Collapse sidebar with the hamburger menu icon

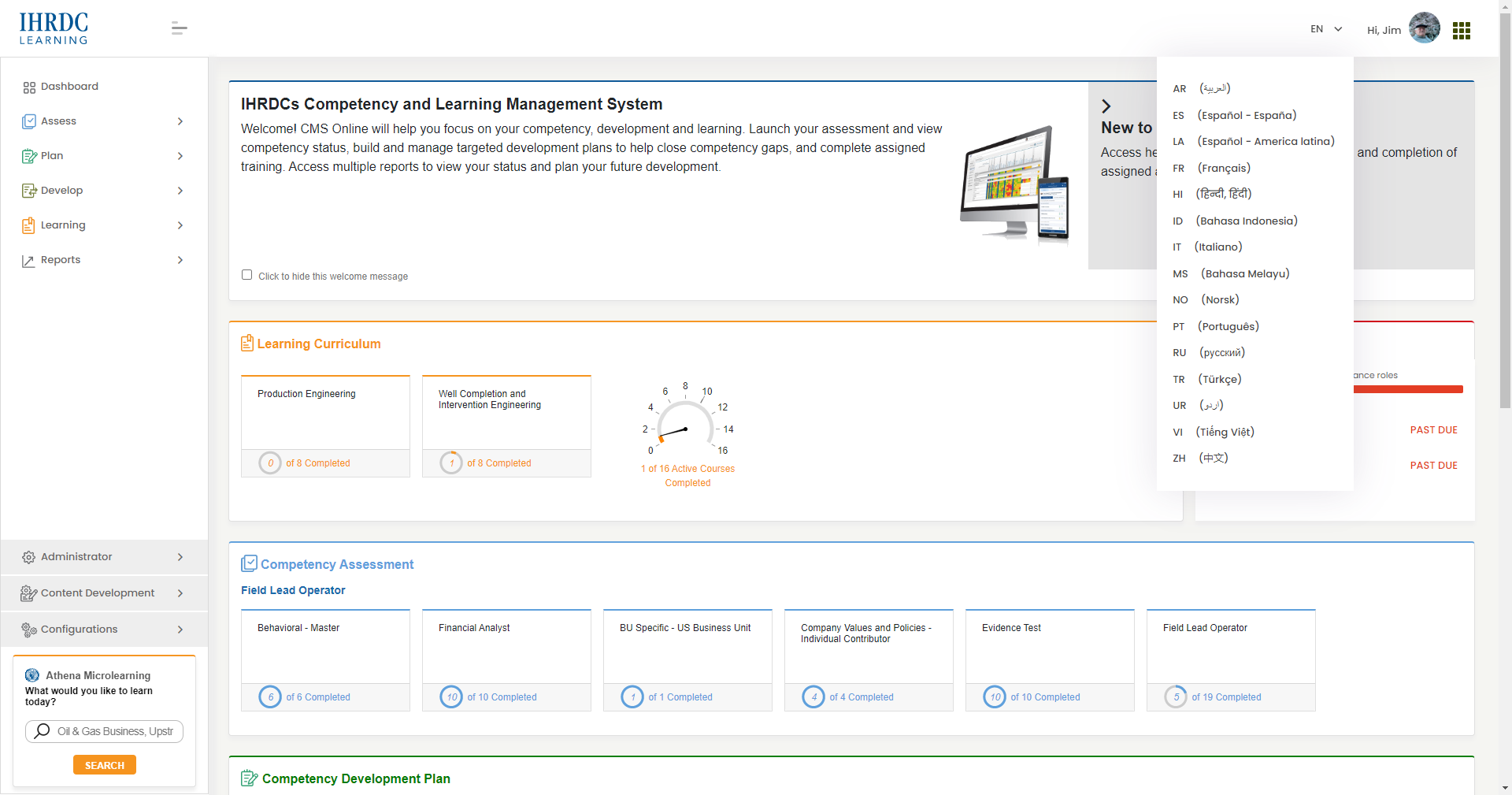pos(179,29)
